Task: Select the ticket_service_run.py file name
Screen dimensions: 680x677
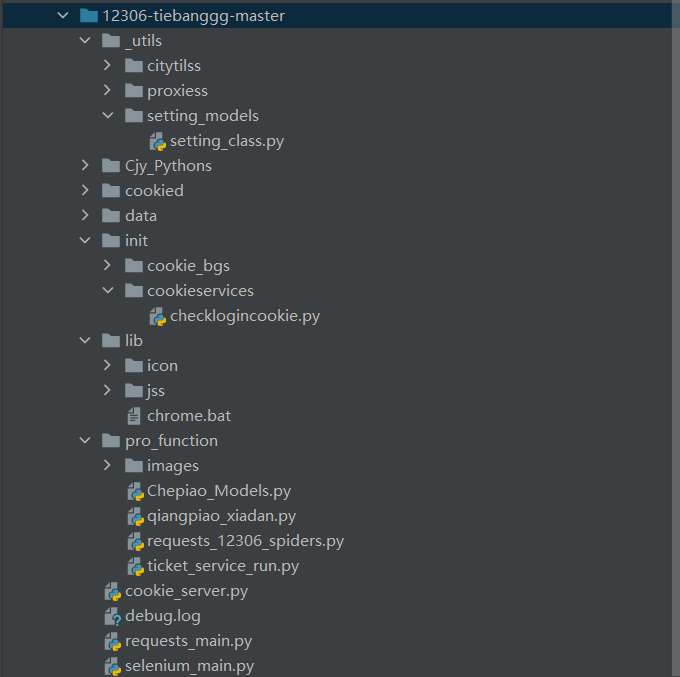Action: tap(223, 566)
